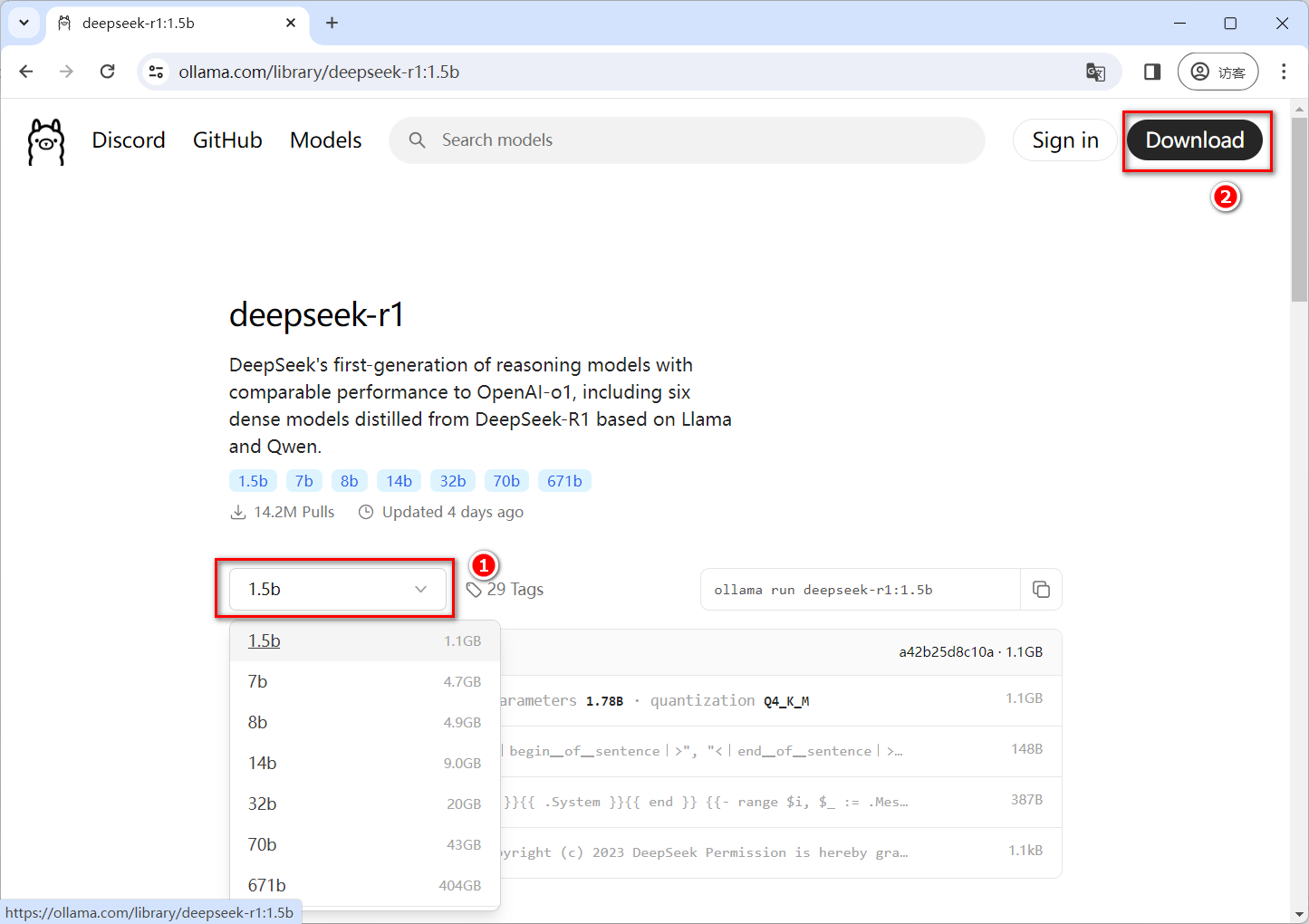Choose 671b 404GB in dropdown list

point(365,886)
